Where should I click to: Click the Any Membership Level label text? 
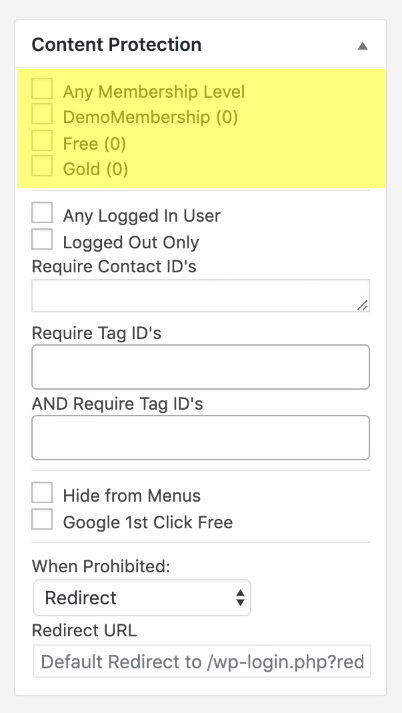pyautogui.click(x=154, y=92)
